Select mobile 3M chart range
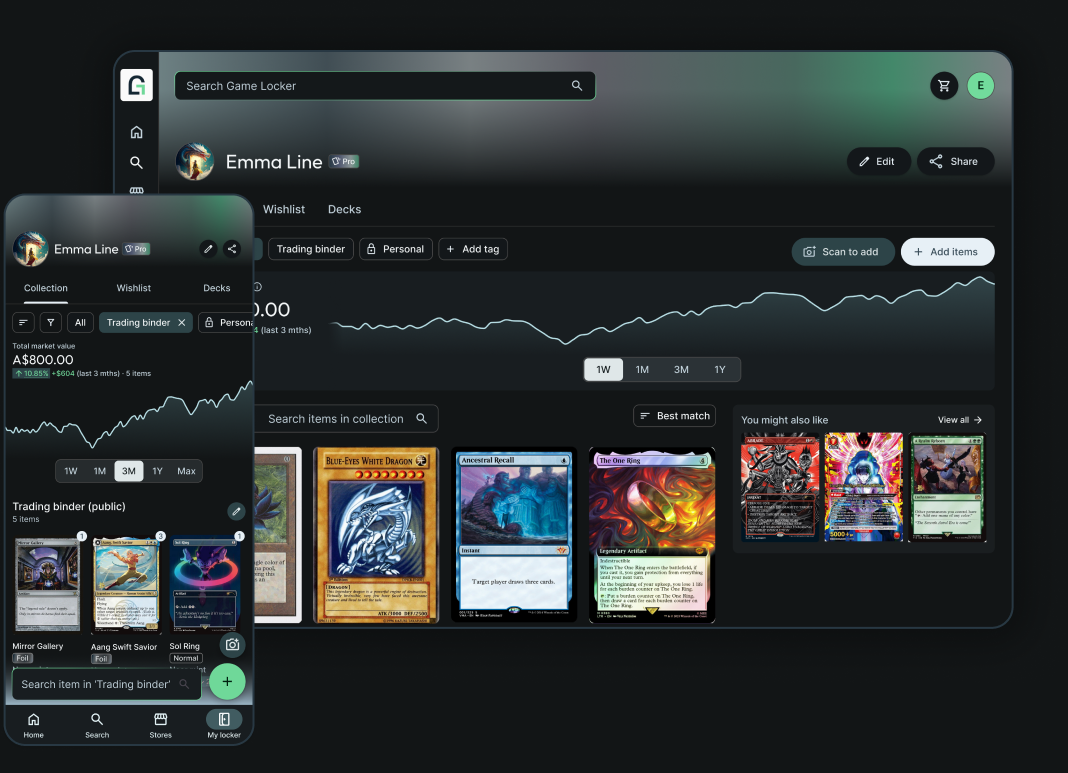 (x=129, y=471)
